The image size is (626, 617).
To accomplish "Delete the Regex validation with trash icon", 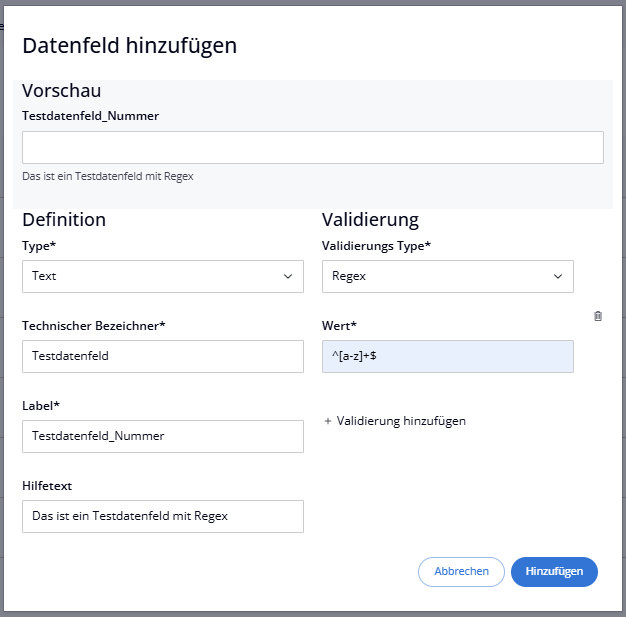I will click(598, 316).
